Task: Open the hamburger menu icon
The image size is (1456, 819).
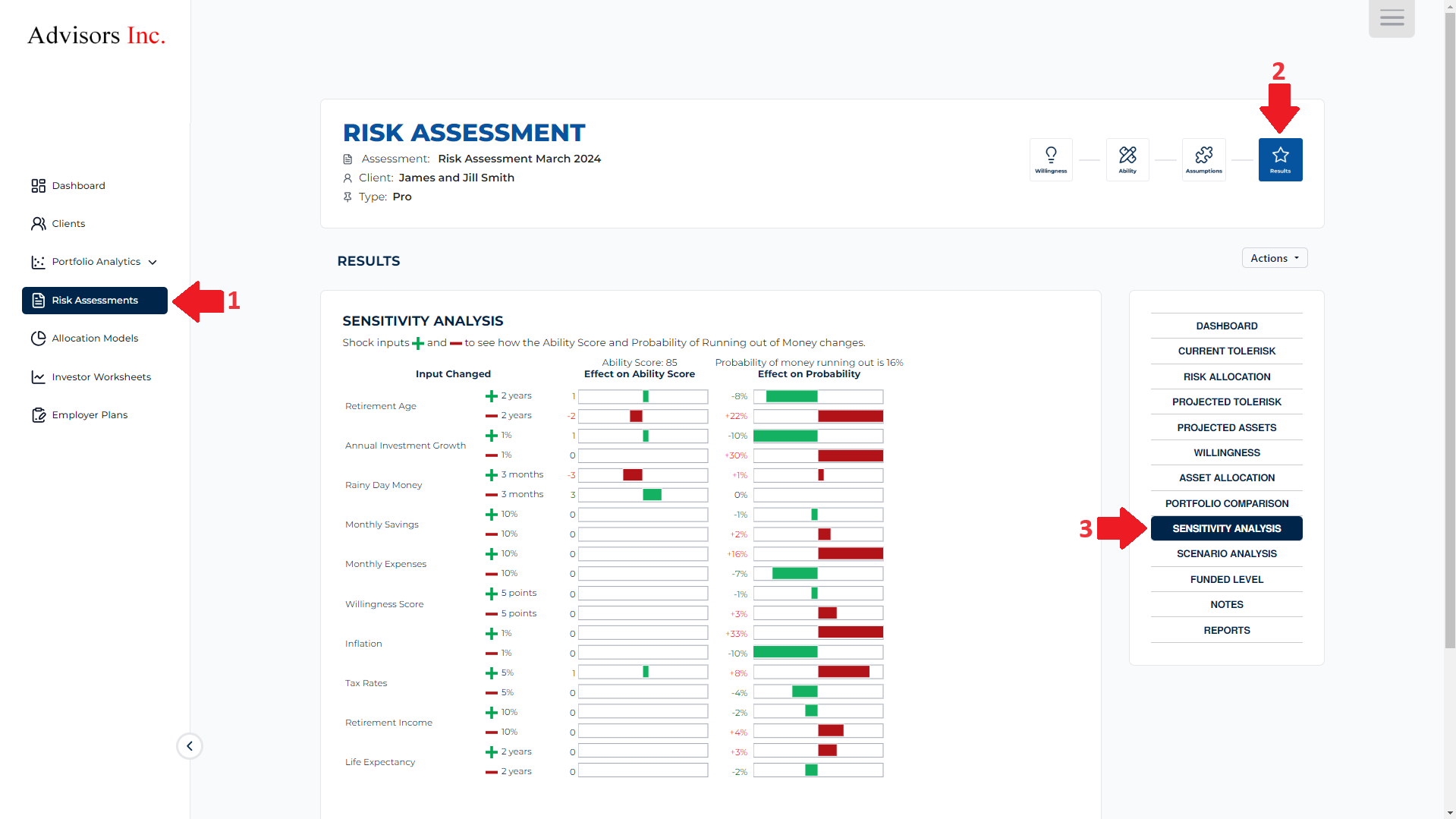Action: pos(1392,18)
